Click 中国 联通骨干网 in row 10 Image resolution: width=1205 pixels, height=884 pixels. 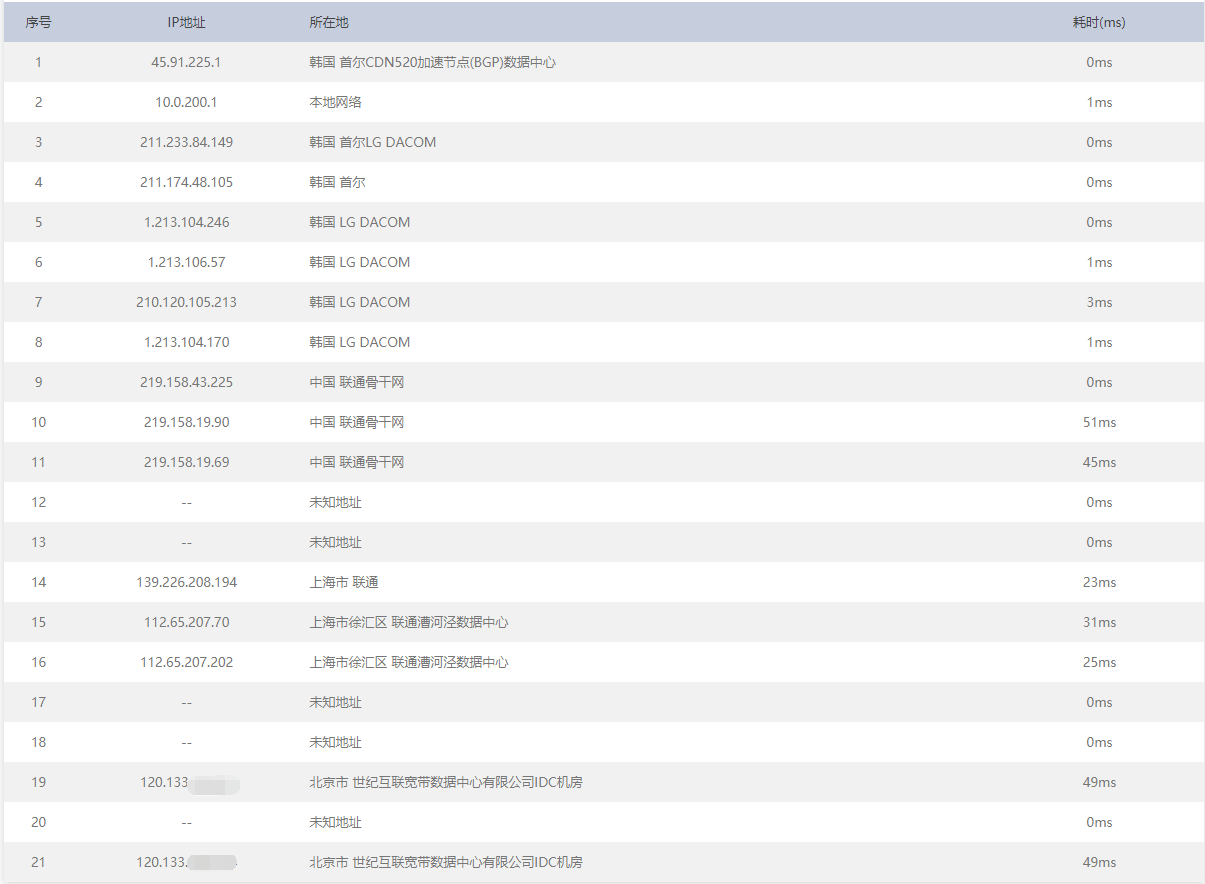(x=357, y=422)
